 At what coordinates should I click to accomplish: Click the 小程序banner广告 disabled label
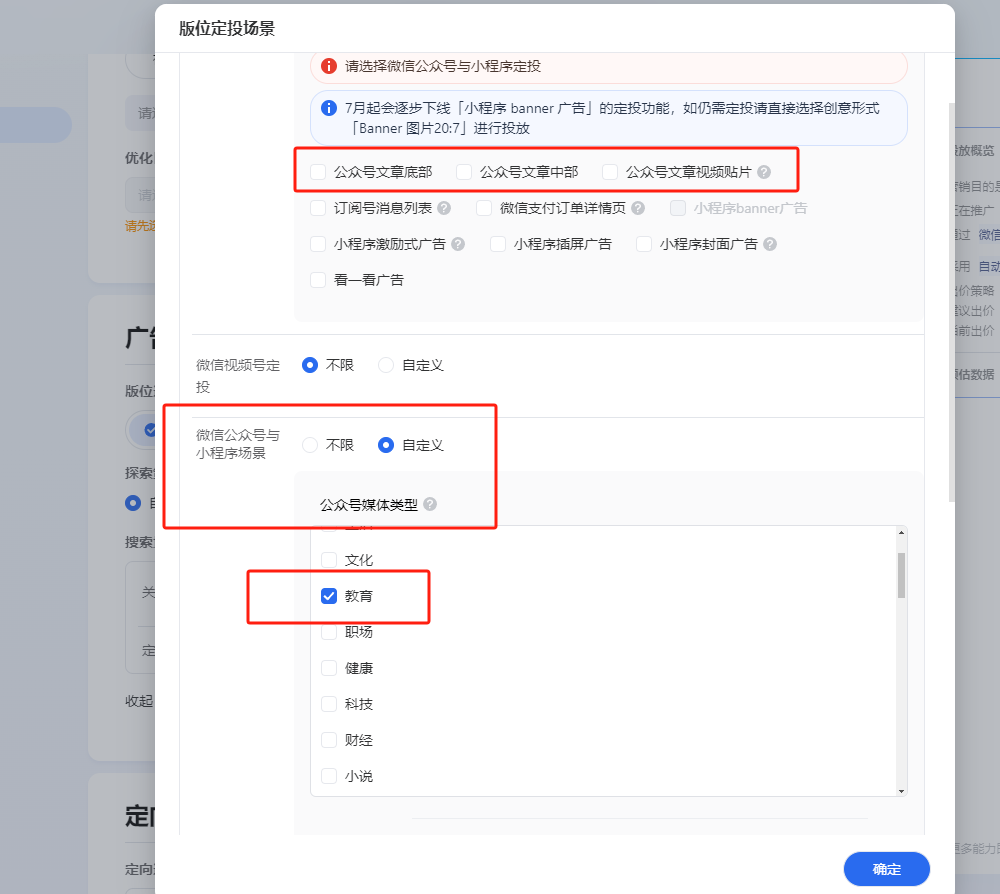[x=750, y=209]
